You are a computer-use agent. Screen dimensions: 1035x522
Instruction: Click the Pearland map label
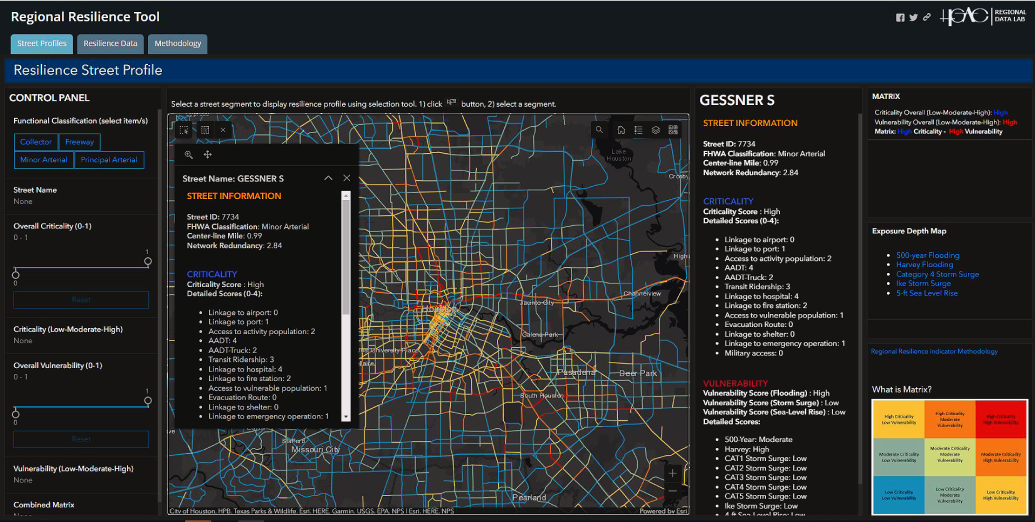tap(529, 497)
